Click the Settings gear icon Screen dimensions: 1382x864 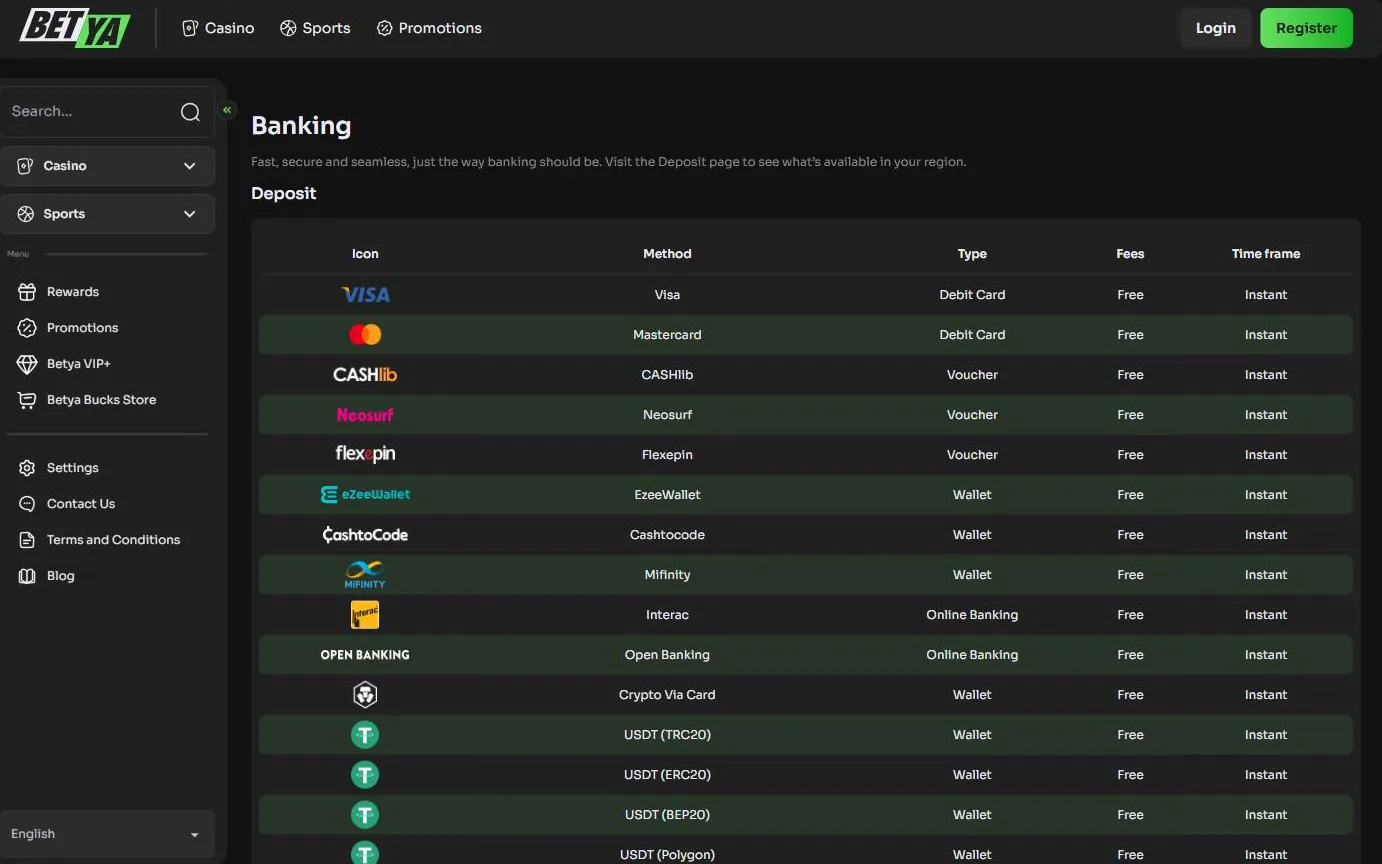(x=27, y=468)
